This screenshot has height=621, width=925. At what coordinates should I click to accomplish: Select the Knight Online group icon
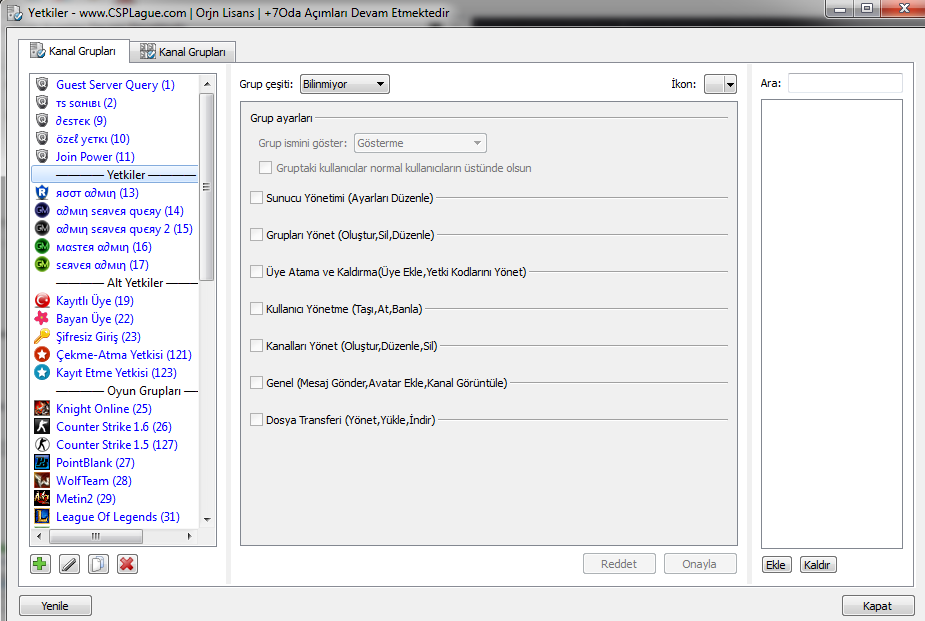(x=42, y=409)
